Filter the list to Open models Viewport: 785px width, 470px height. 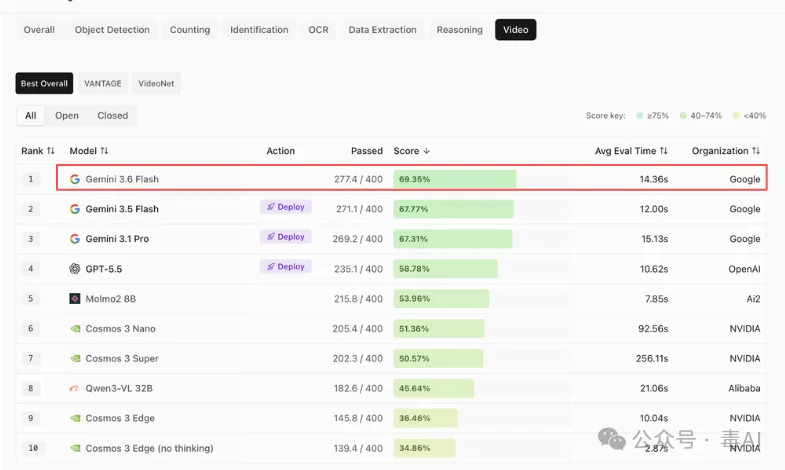pyautogui.click(x=67, y=116)
